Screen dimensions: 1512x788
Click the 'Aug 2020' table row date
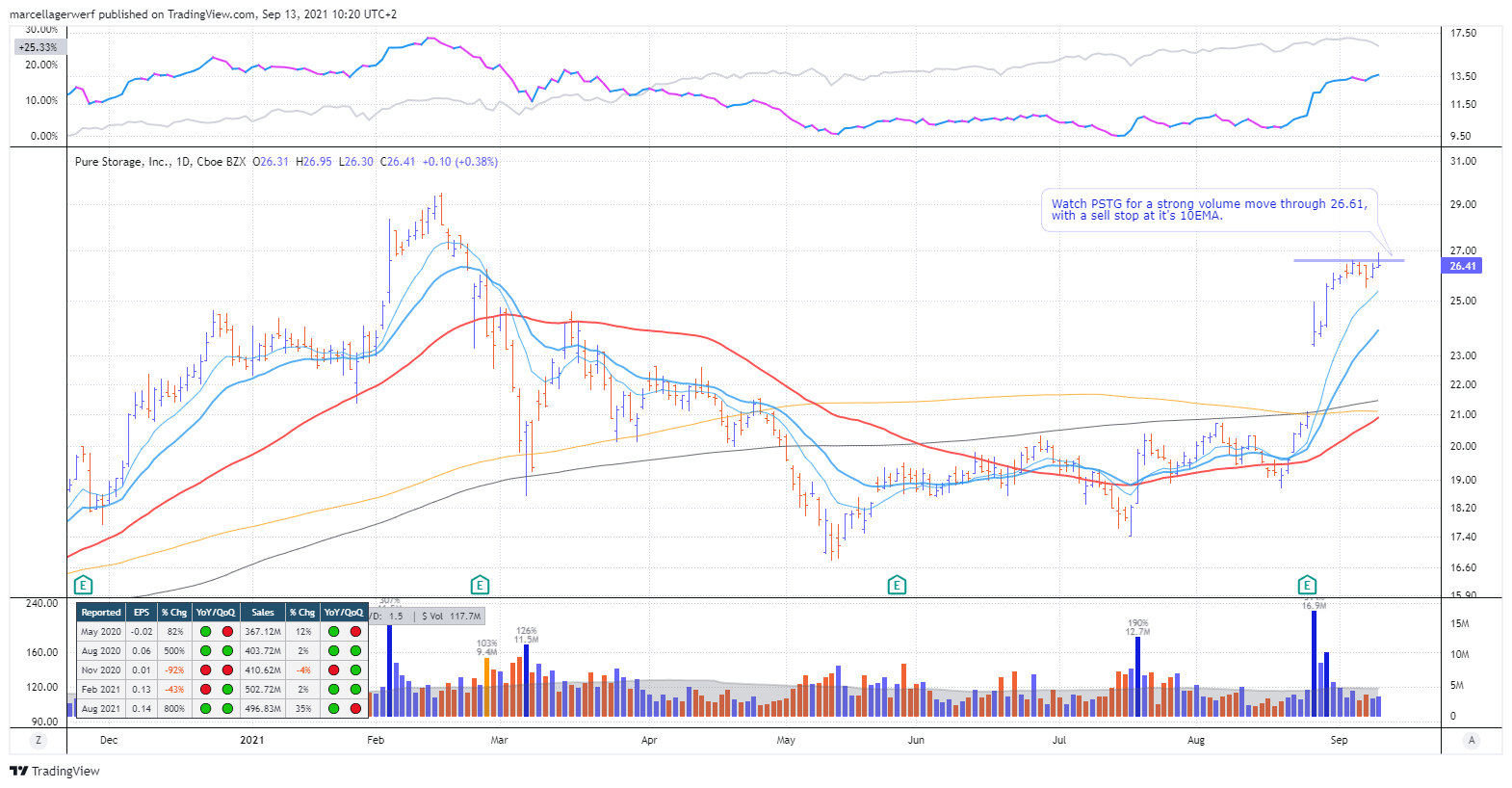(101, 651)
